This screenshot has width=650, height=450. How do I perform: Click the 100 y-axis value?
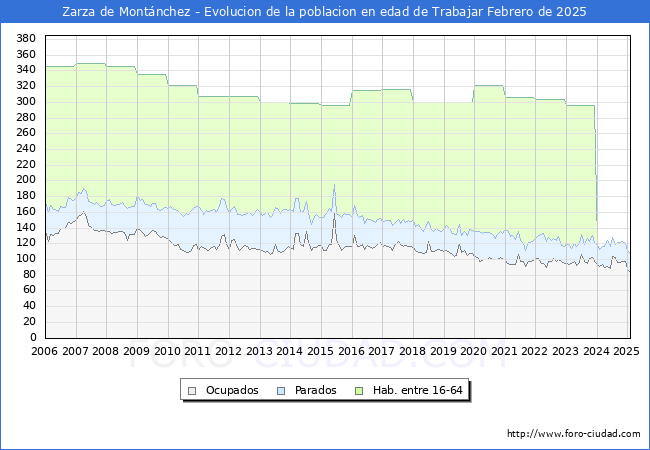pyautogui.click(x=26, y=259)
